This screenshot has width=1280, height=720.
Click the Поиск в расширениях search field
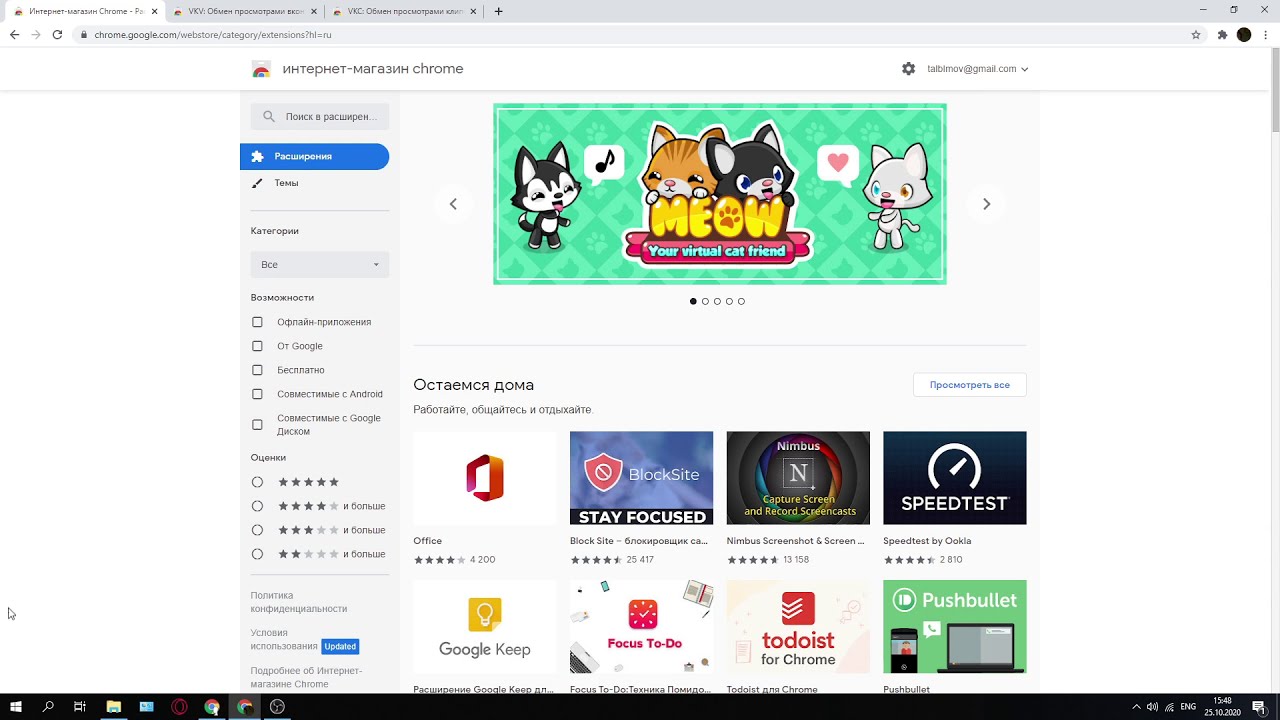(320, 117)
